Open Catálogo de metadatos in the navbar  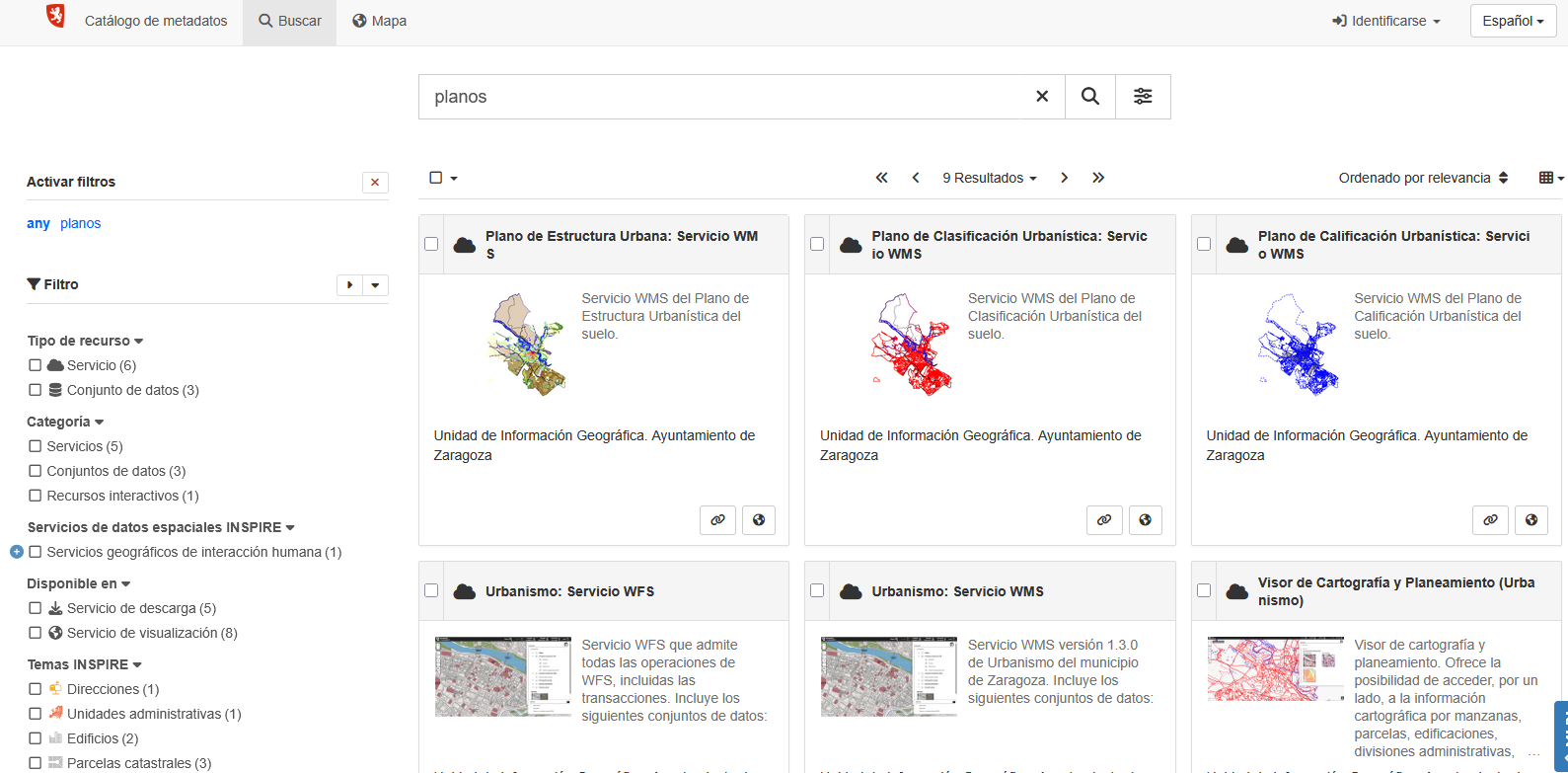156,21
